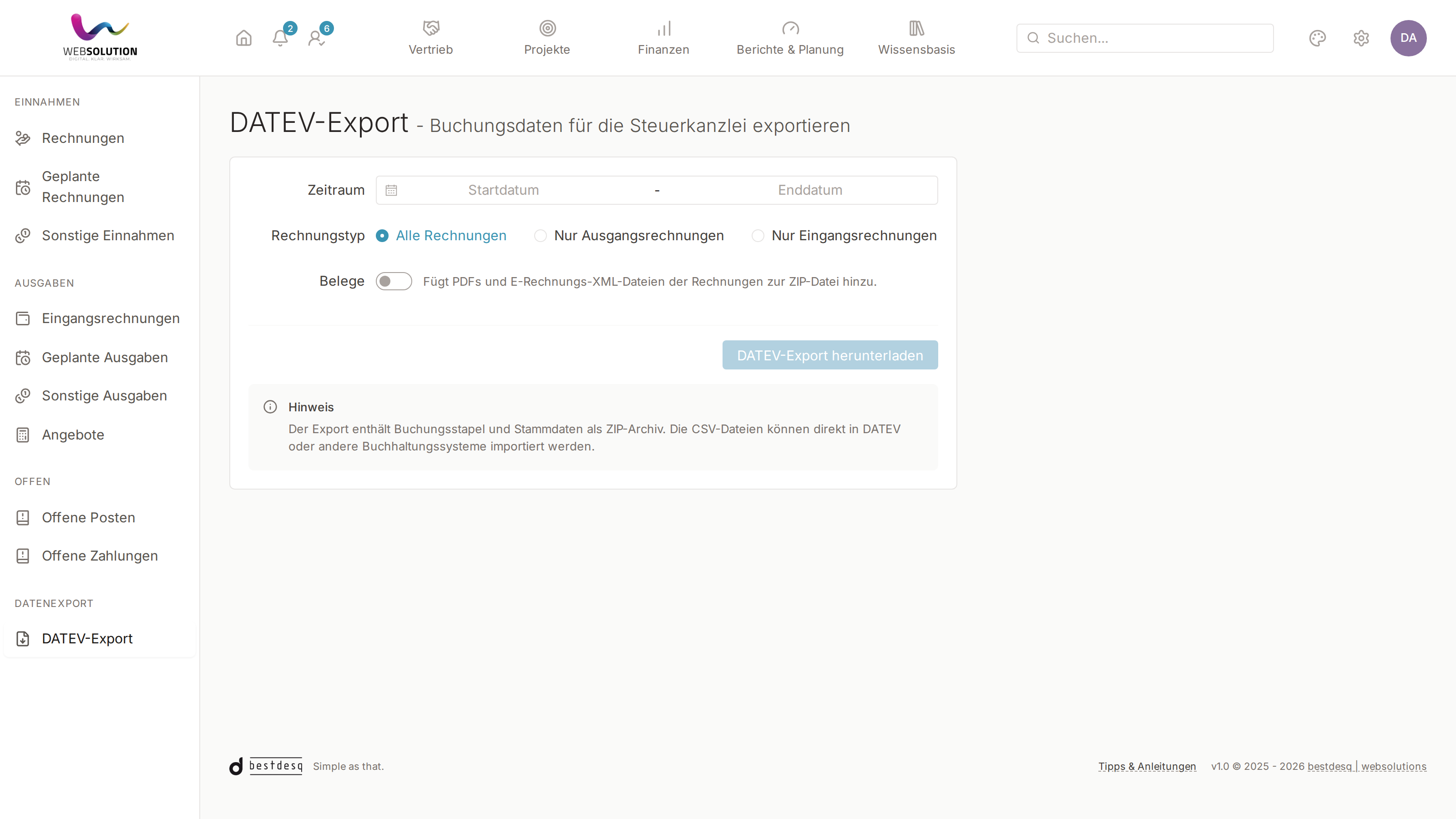
Task: Open Sonstige Ausgaben in the sidebar
Action: pos(100,396)
